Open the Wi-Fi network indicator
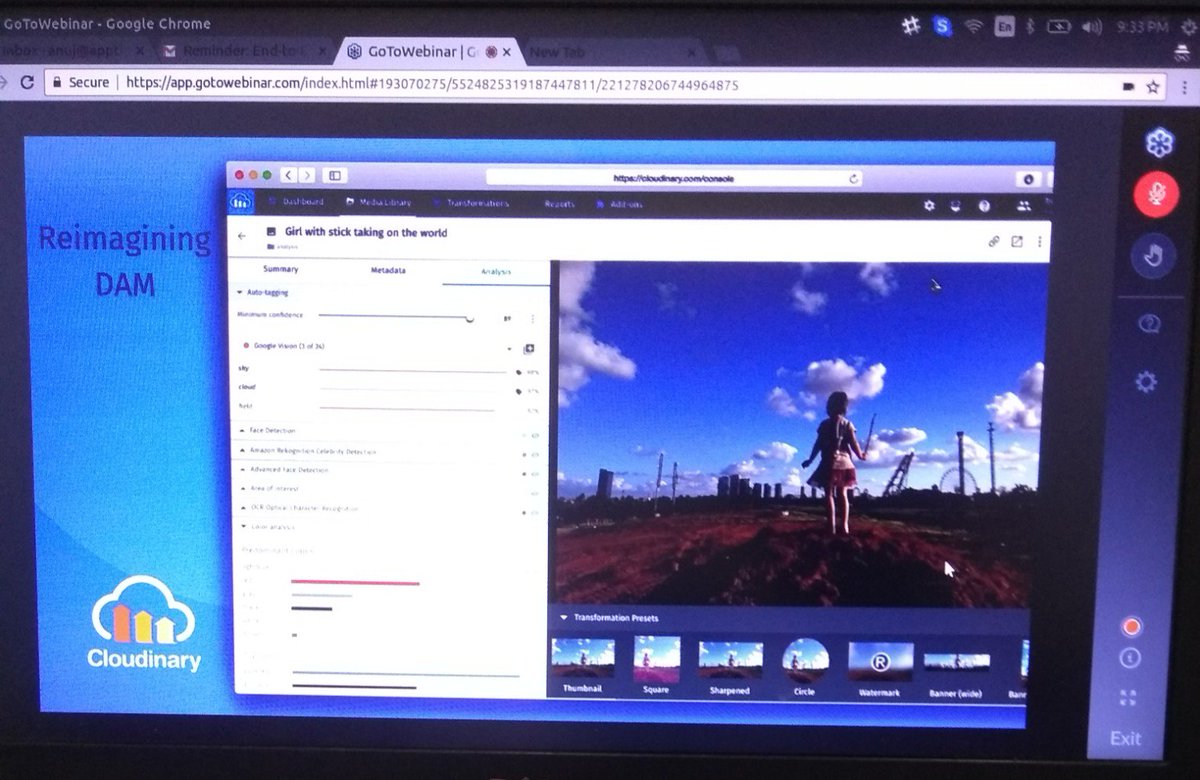1200x780 pixels. point(973,28)
